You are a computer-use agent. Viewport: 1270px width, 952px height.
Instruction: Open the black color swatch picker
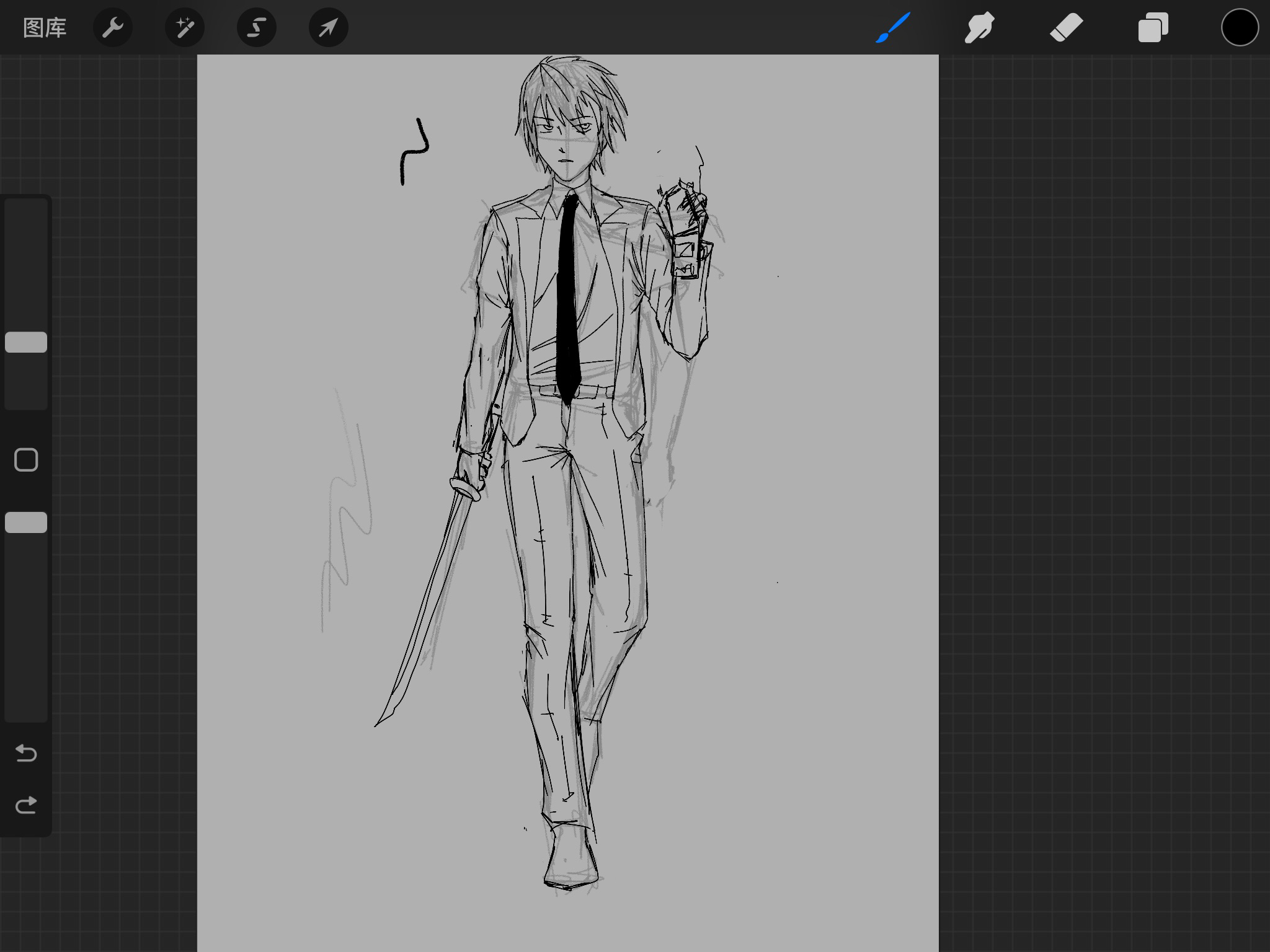coord(1240,28)
